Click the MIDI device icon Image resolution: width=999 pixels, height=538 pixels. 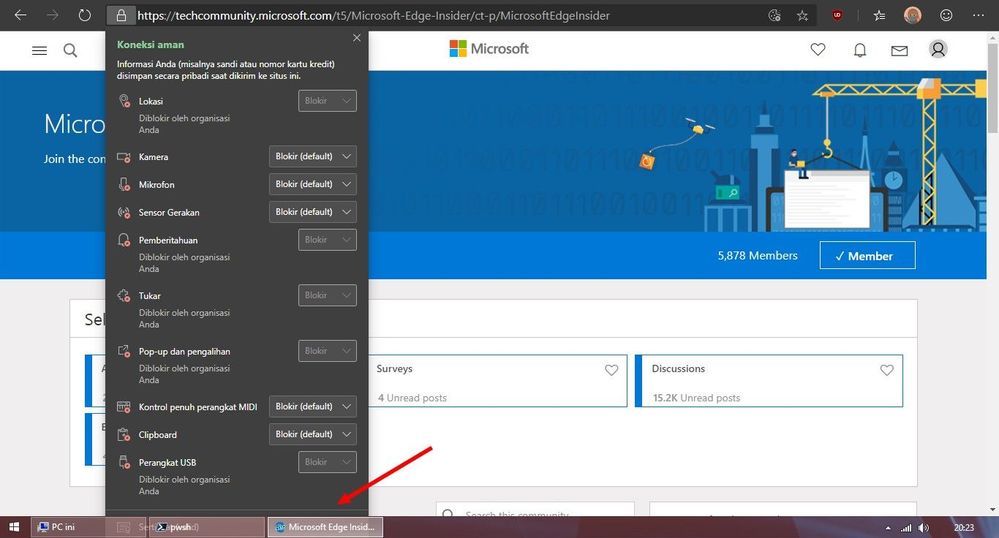click(x=124, y=407)
